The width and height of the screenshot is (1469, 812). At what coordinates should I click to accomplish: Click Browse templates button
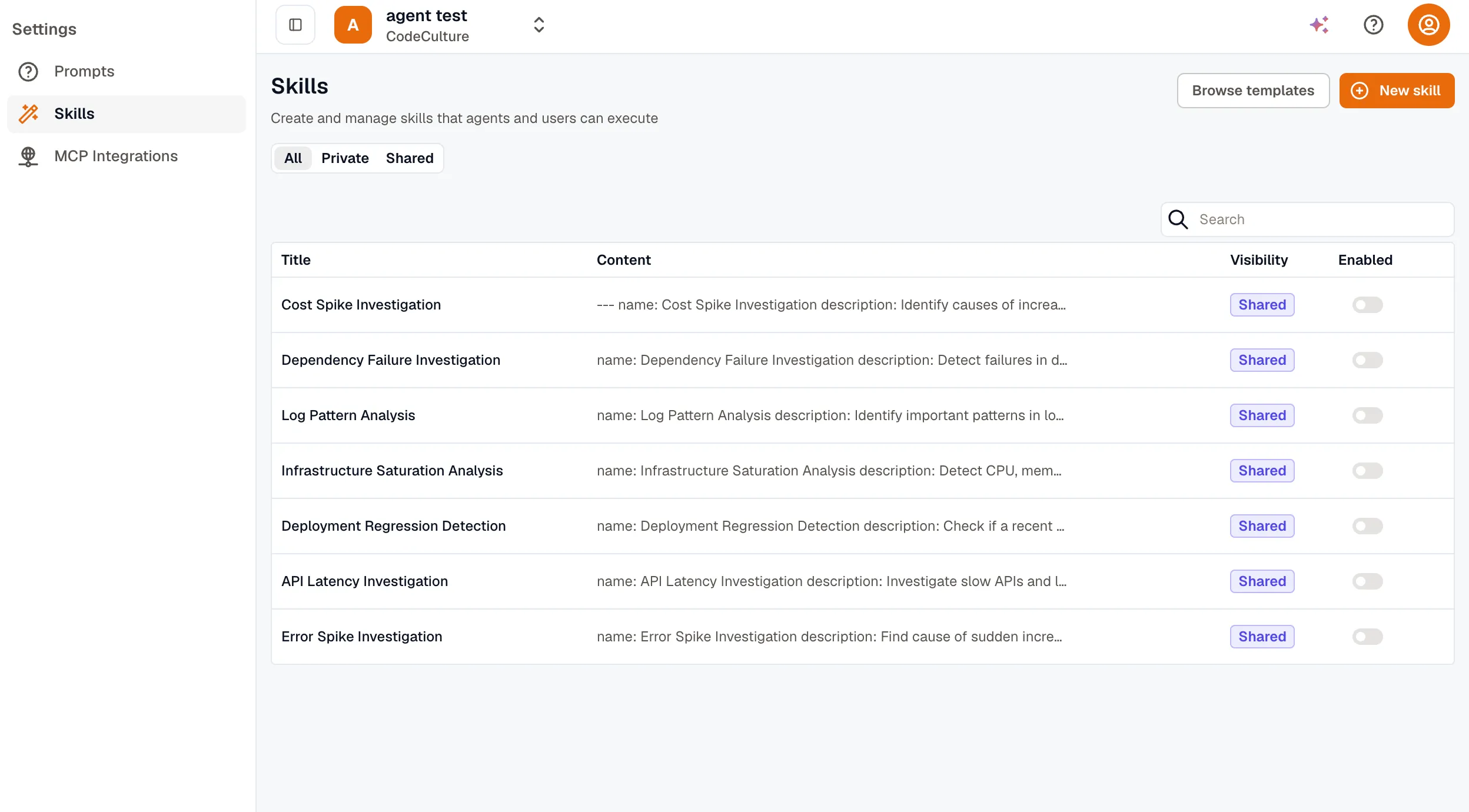[x=1253, y=91]
